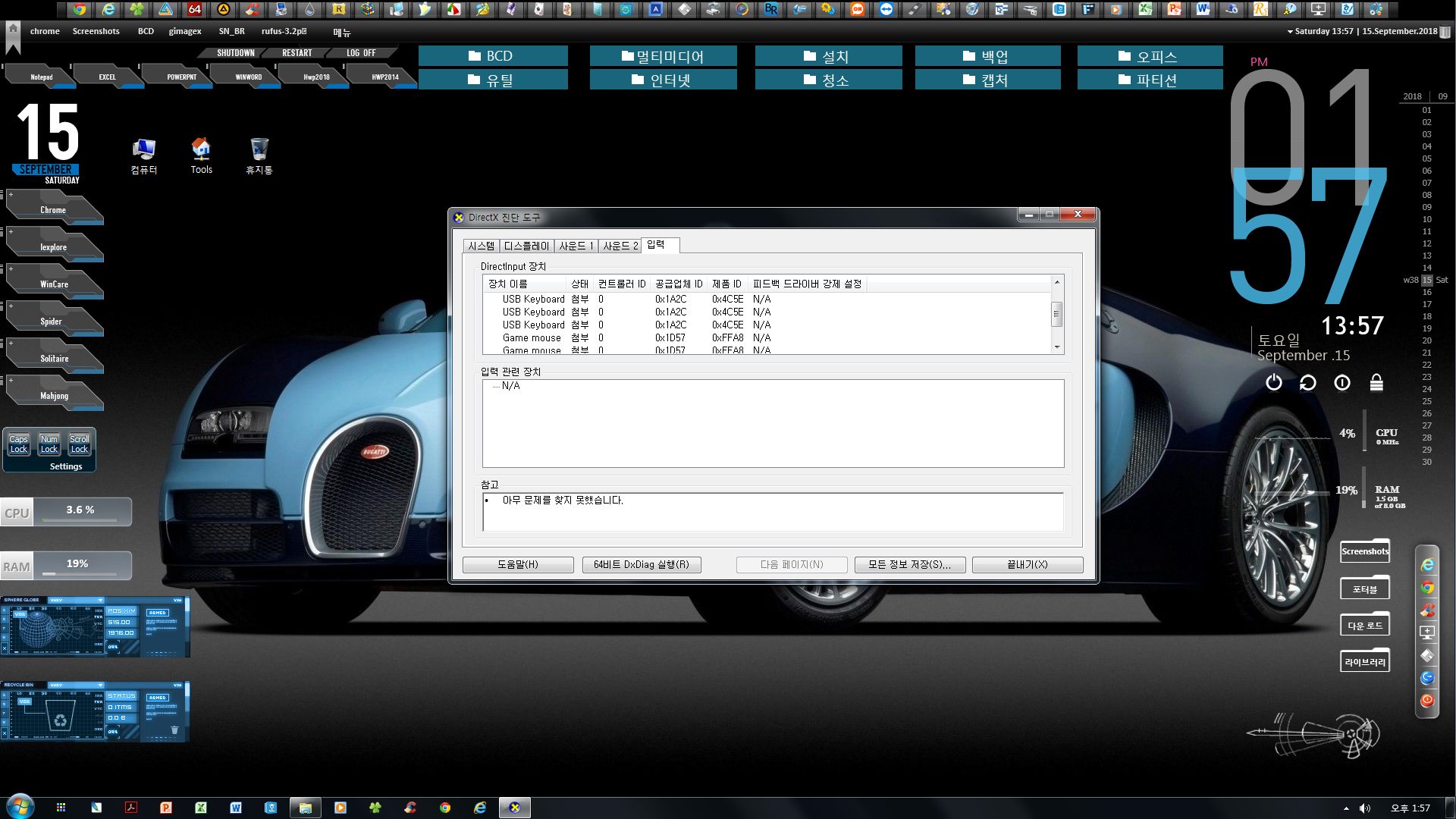The width and height of the screenshot is (1456, 819).
Task: Select the 입력 tab
Action: (x=660, y=244)
